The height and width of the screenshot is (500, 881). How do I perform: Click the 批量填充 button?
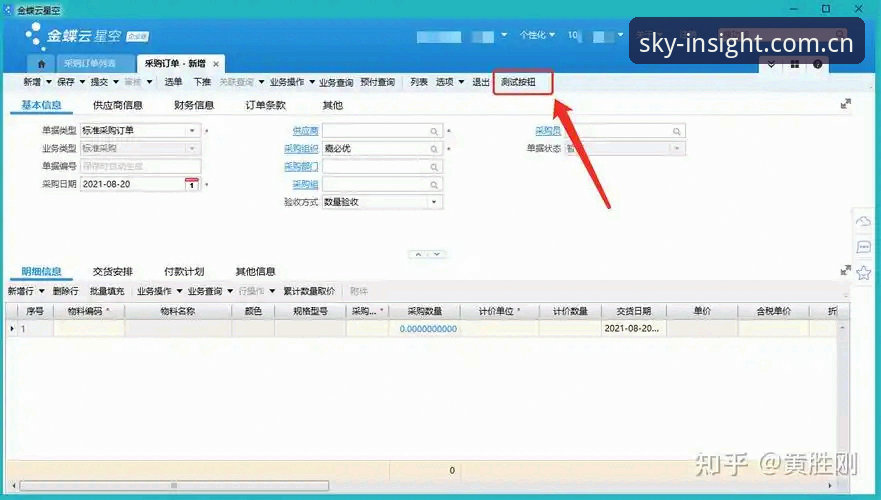pyautogui.click(x=107, y=291)
